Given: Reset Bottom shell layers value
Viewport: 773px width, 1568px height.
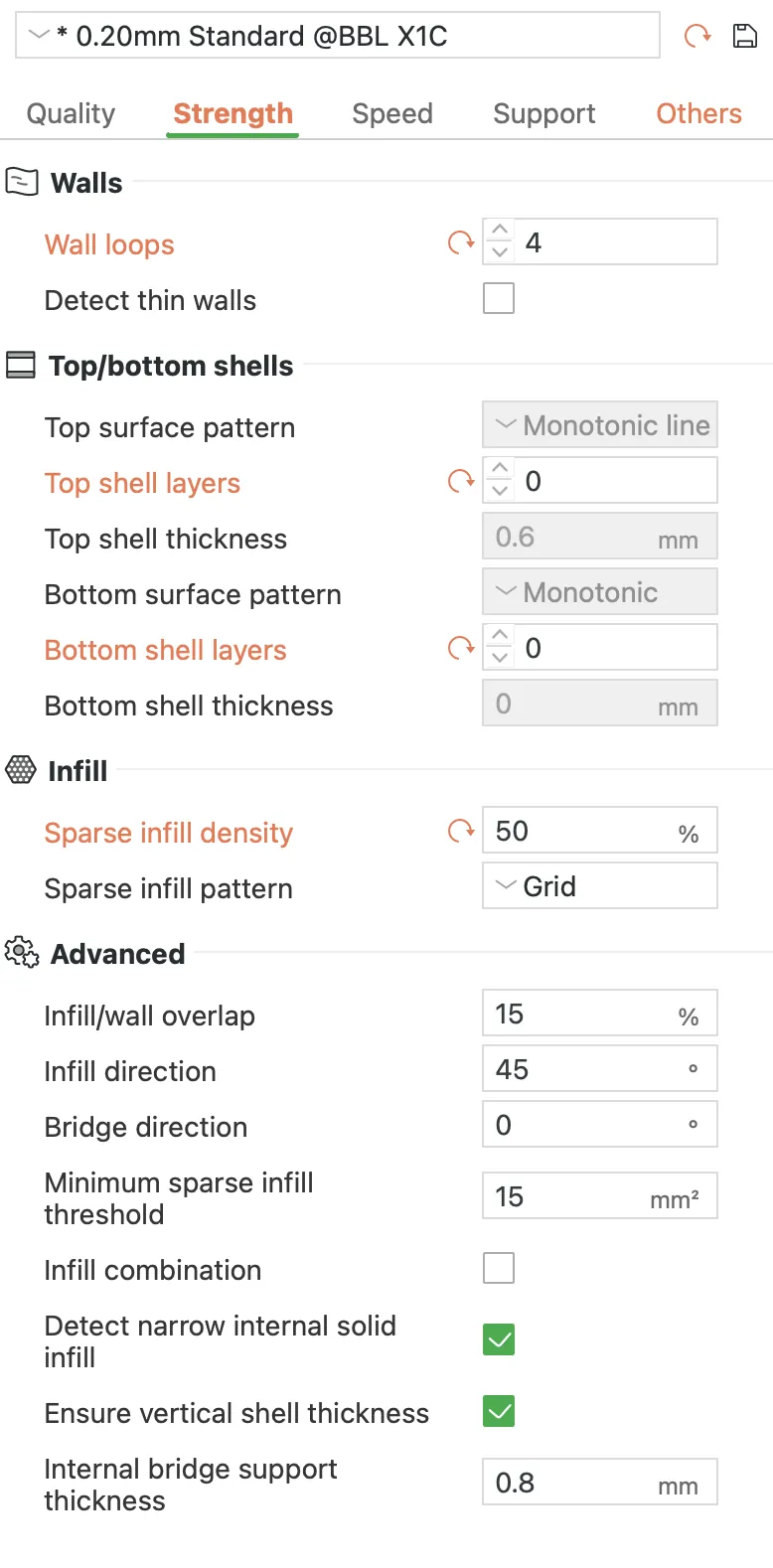Looking at the screenshot, I should [461, 649].
